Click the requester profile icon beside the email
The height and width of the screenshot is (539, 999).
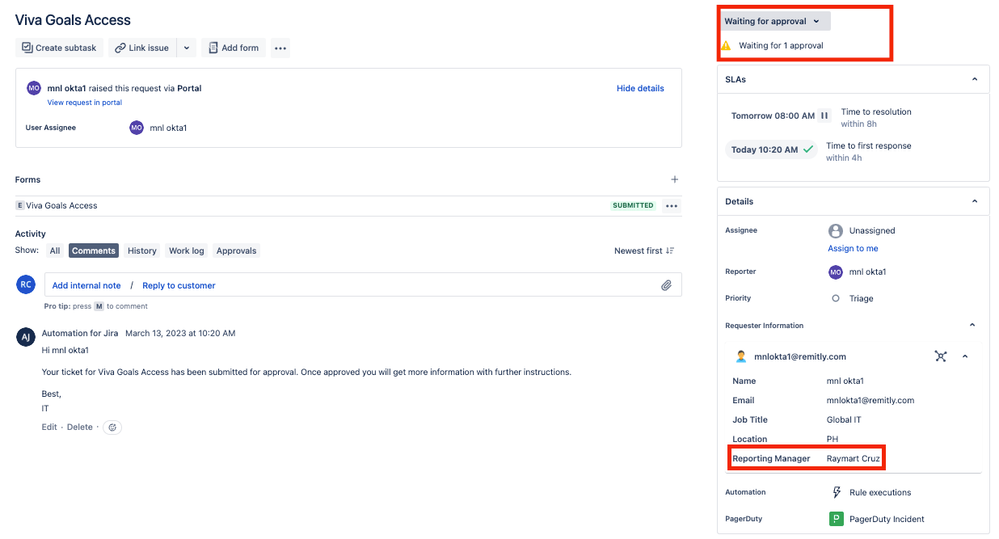[x=741, y=357]
